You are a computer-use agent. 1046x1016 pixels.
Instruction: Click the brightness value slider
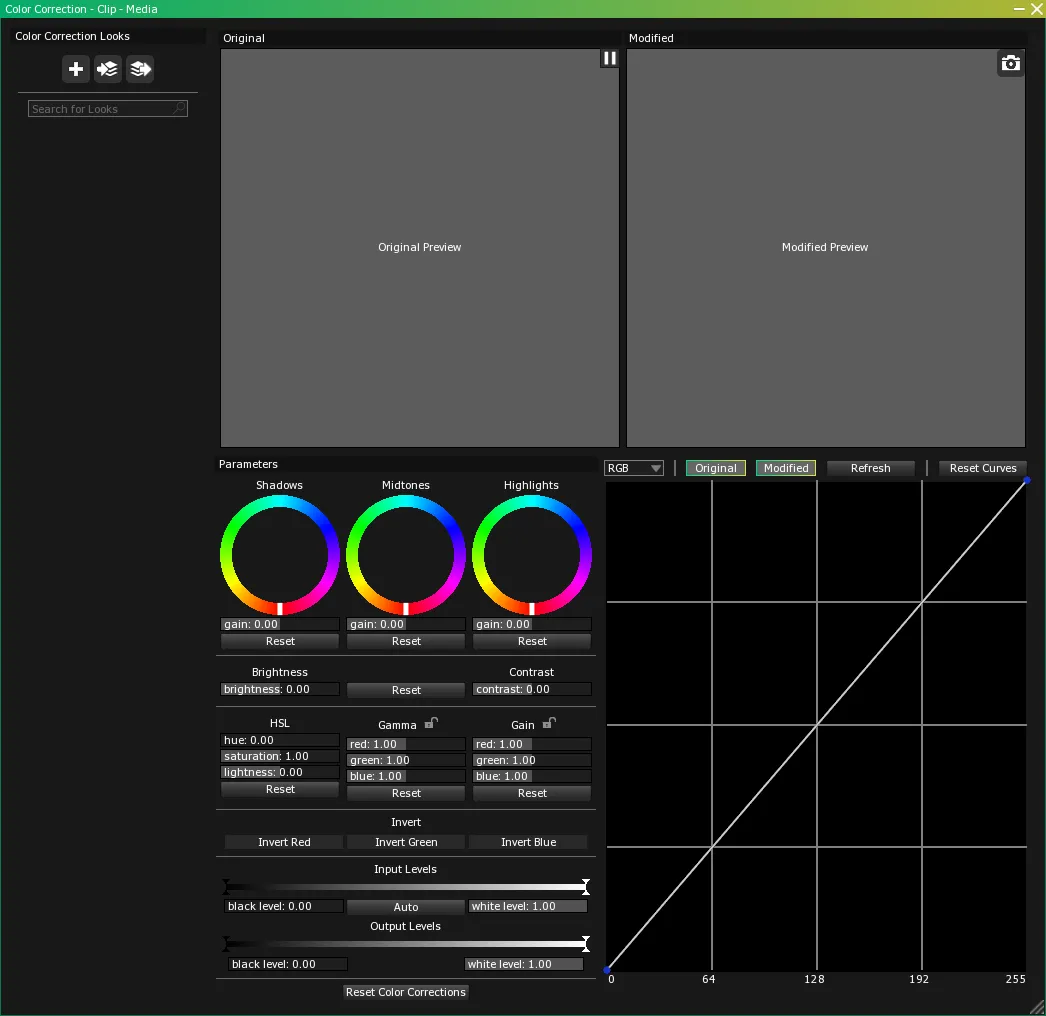tap(280, 689)
